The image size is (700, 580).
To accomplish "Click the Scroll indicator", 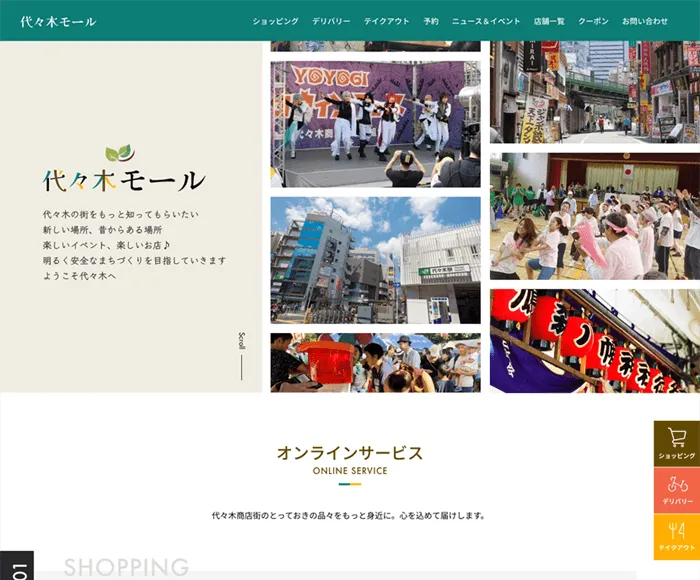I will pos(242,356).
